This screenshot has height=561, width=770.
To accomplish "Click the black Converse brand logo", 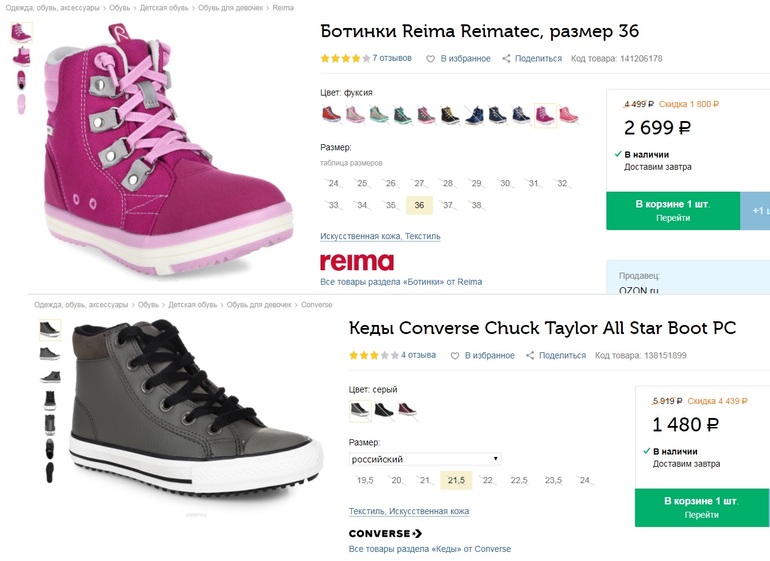I will [385, 533].
